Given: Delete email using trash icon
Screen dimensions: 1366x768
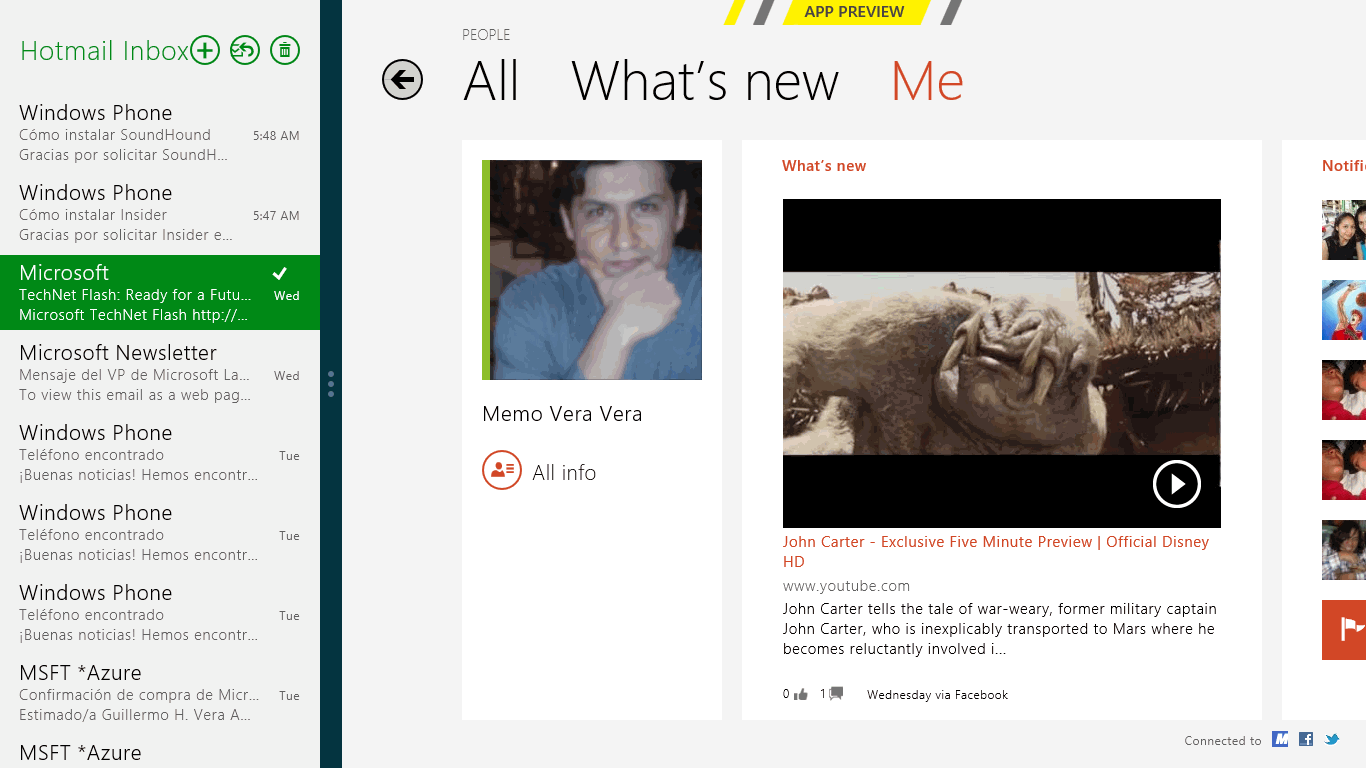Looking at the screenshot, I should (x=285, y=50).
